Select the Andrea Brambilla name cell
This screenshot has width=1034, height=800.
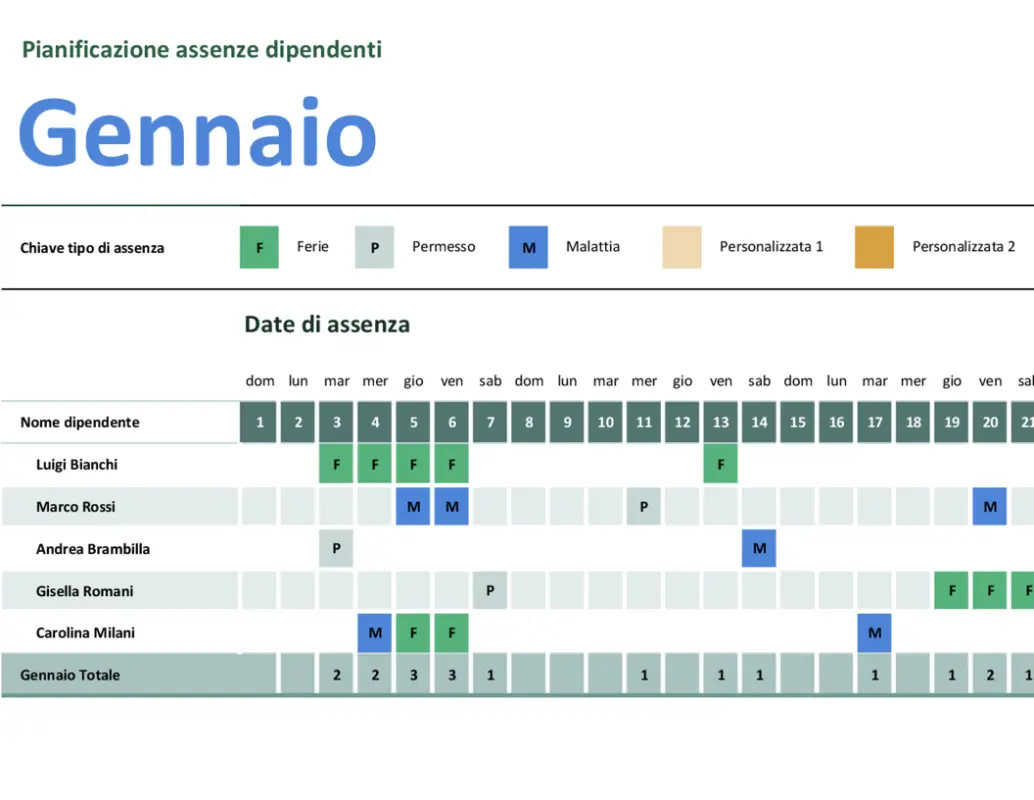click(x=119, y=549)
